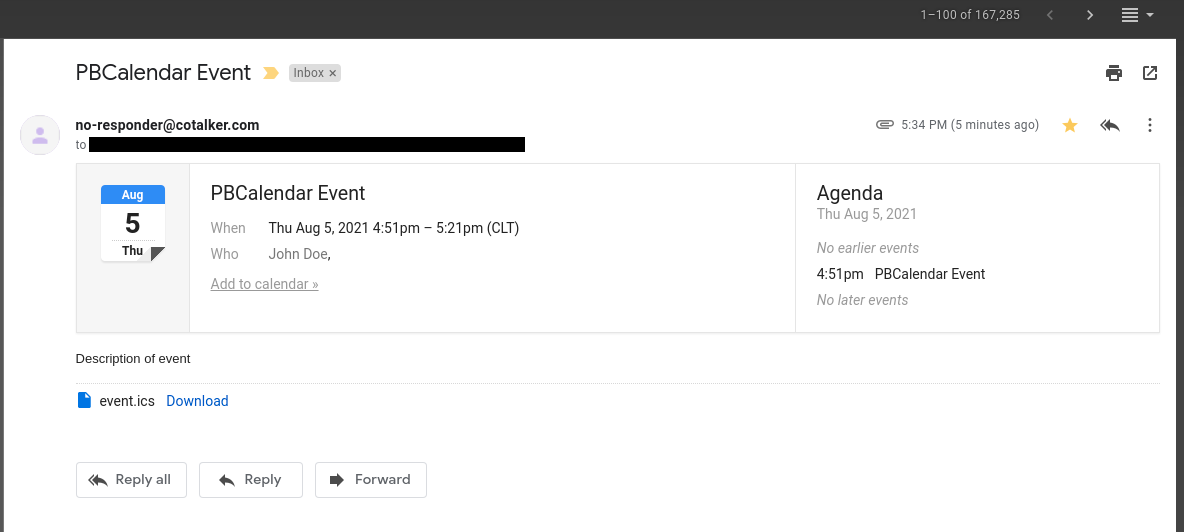Toggle the yellow importance marker
Image resolution: width=1184 pixels, height=532 pixels.
[x=270, y=73]
